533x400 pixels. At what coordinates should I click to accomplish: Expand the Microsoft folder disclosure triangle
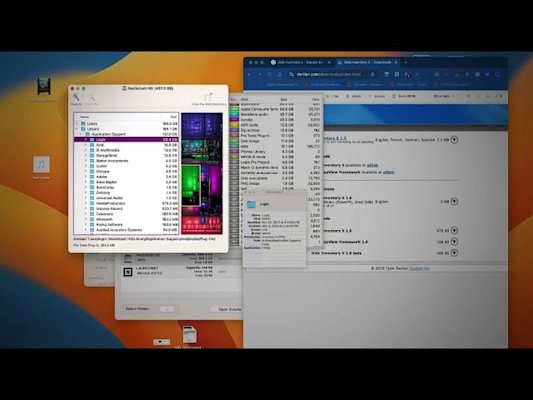click(86, 219)
